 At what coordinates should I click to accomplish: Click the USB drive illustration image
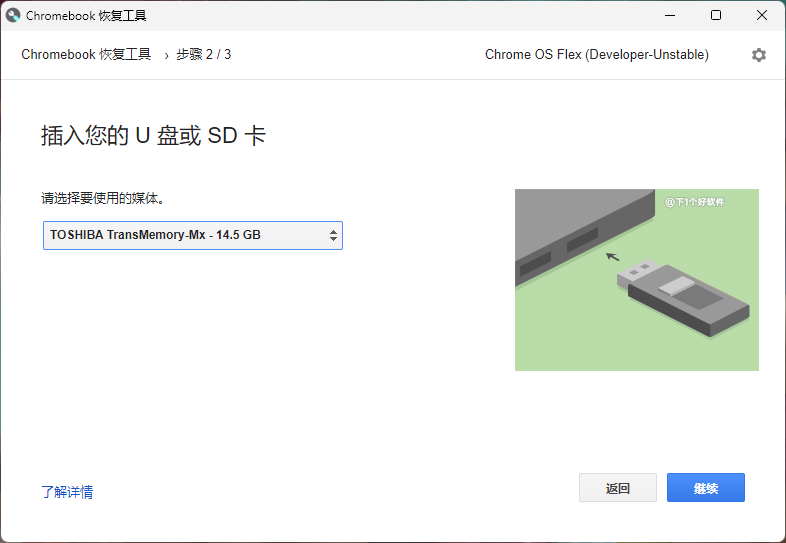coord(637,280)
